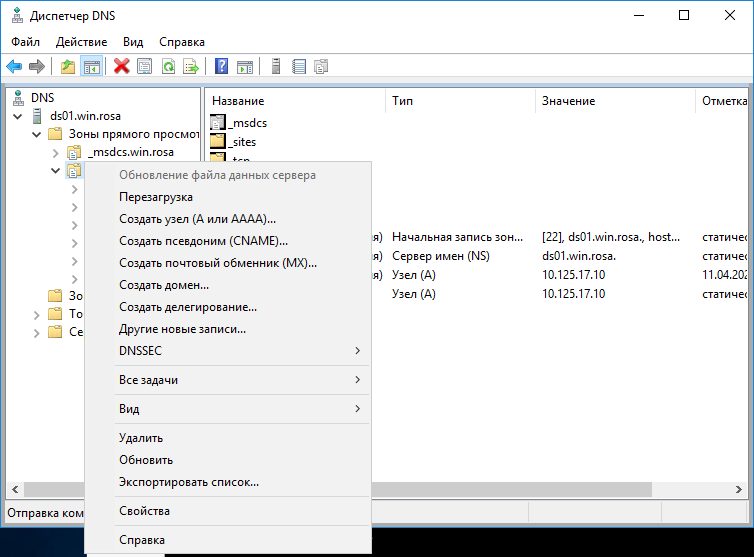Select the _msdcs entry in list

pos(247,122)
